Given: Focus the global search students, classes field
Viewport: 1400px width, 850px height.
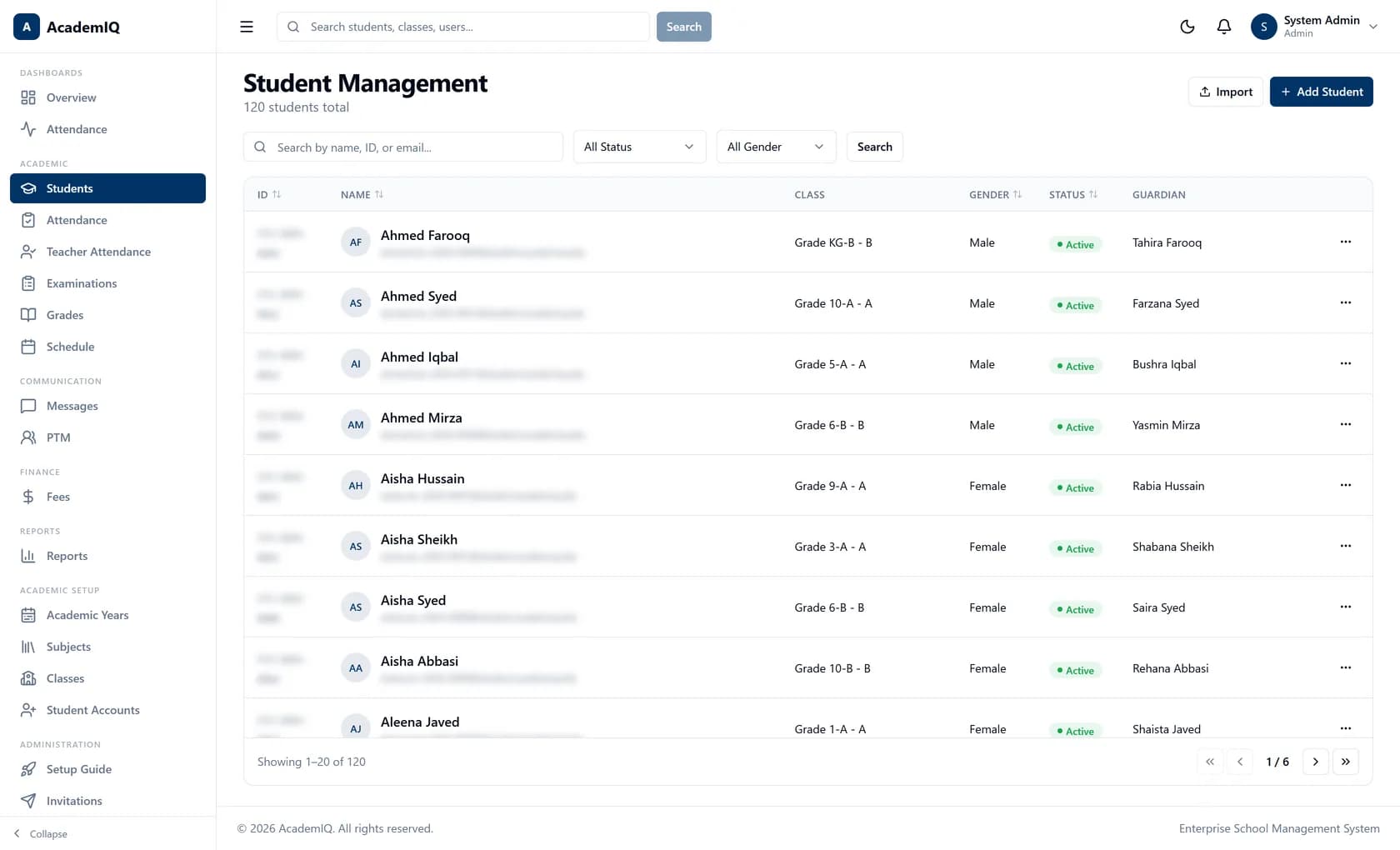Looking at the screenshot, I should (x=463, y=27).
